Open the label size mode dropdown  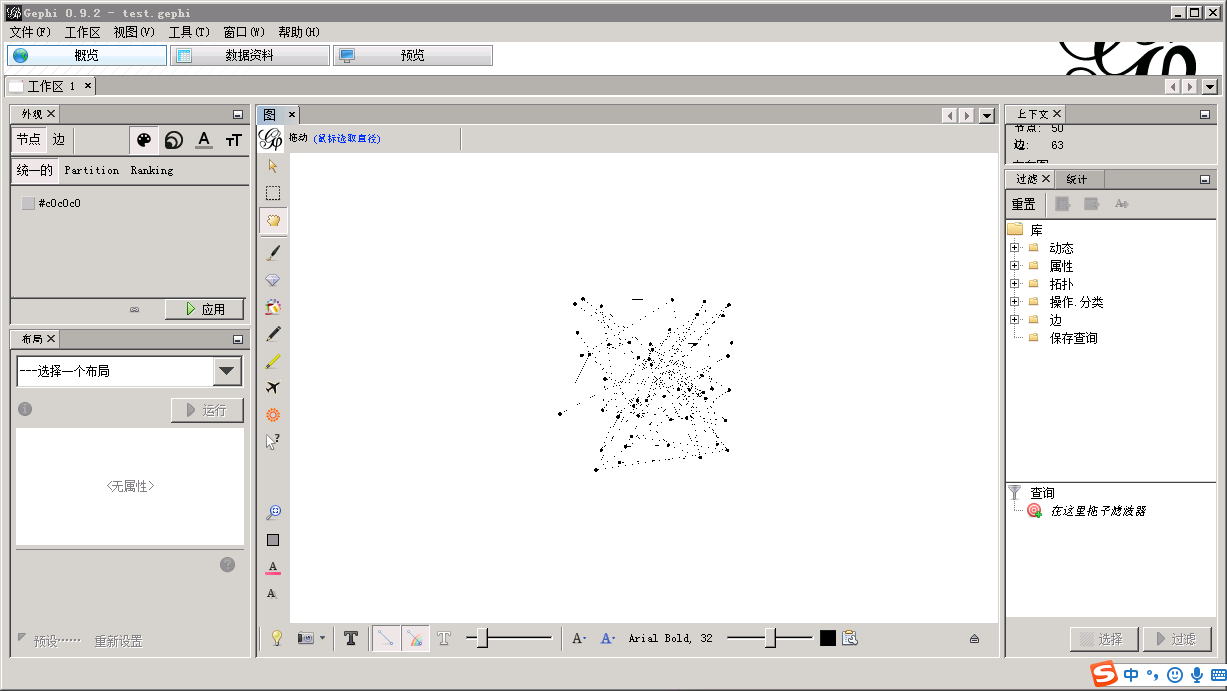[x=579, y=638]
